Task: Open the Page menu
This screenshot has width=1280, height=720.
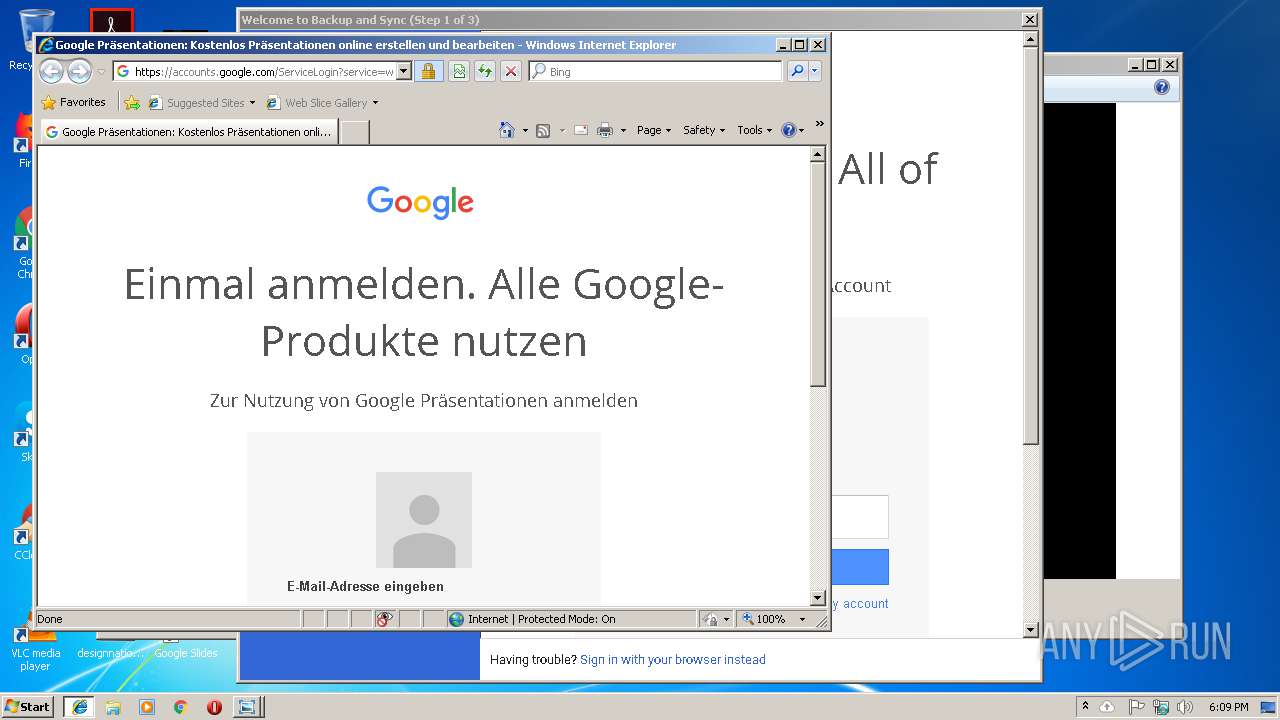Action: click(654, 130)
